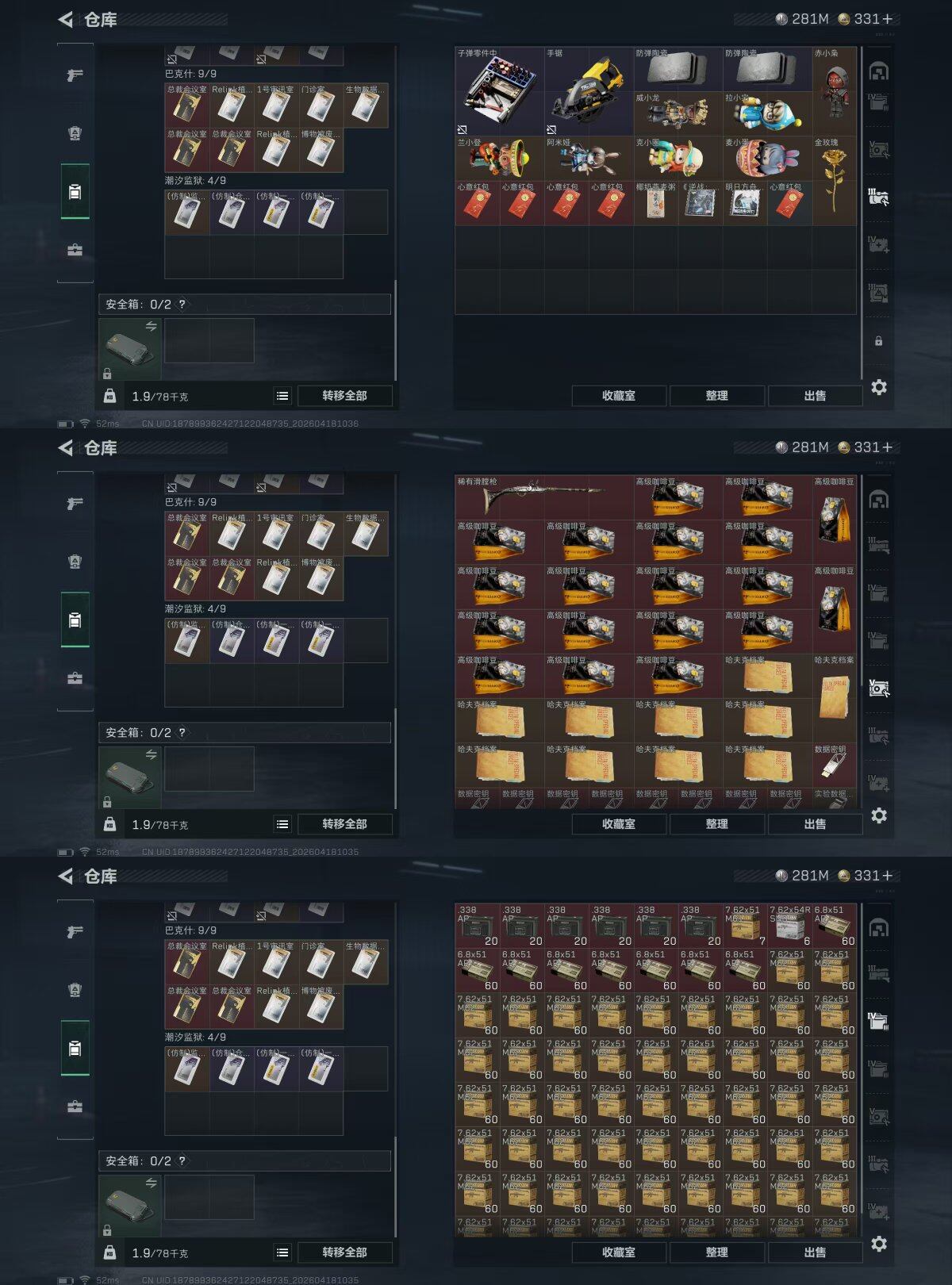952x1285 pixels.
Task: Select the 阿米娅 rabbit doll item
Action: (x=589, y=158)
